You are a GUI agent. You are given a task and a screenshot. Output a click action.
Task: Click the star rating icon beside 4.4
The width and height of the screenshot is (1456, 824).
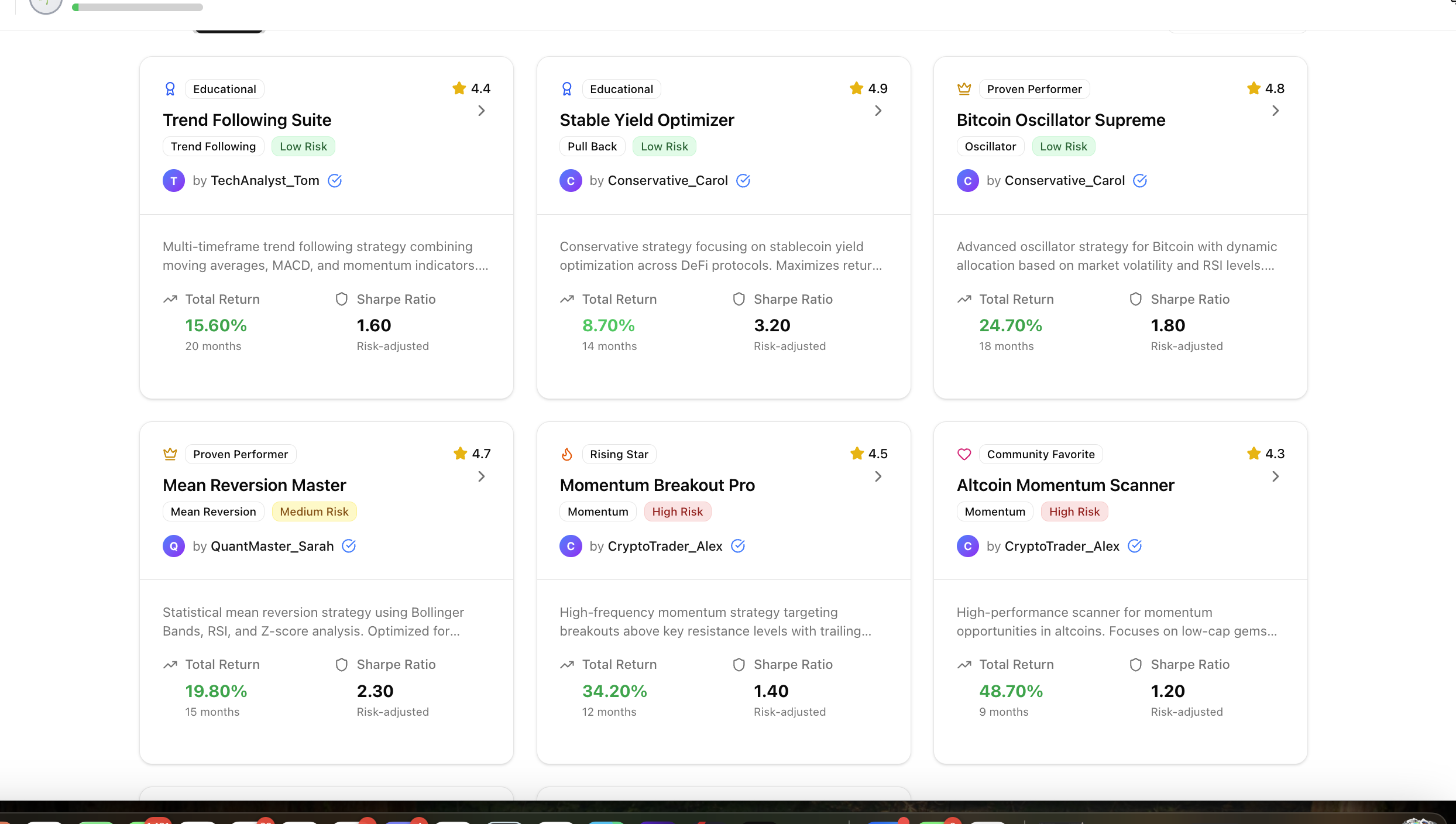pyautogui.click(x=459, y=88)
